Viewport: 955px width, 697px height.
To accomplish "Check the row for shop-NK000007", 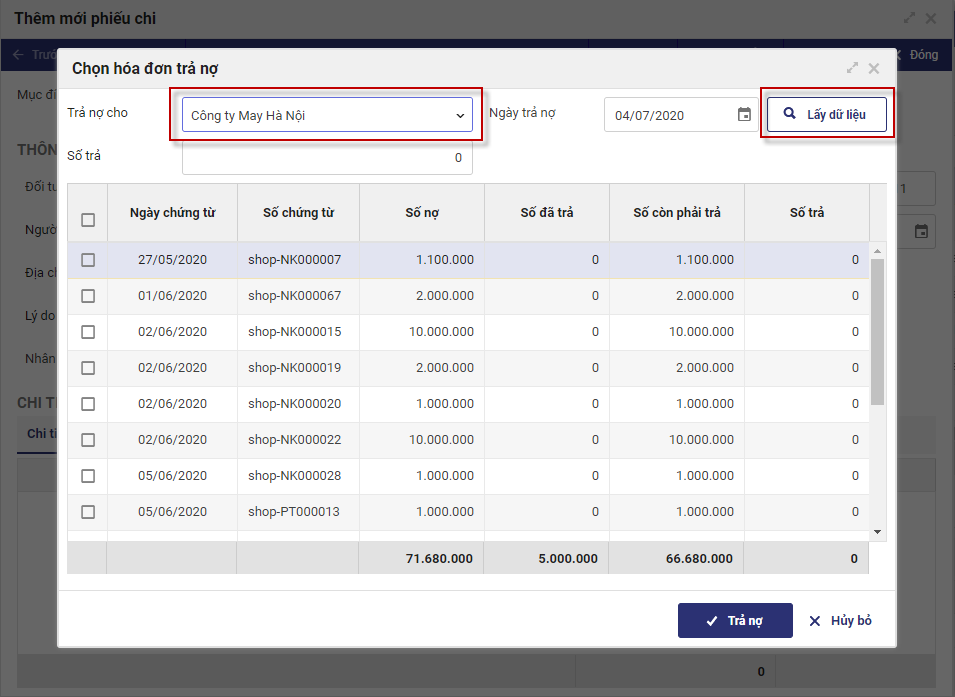I will point(88,260).
